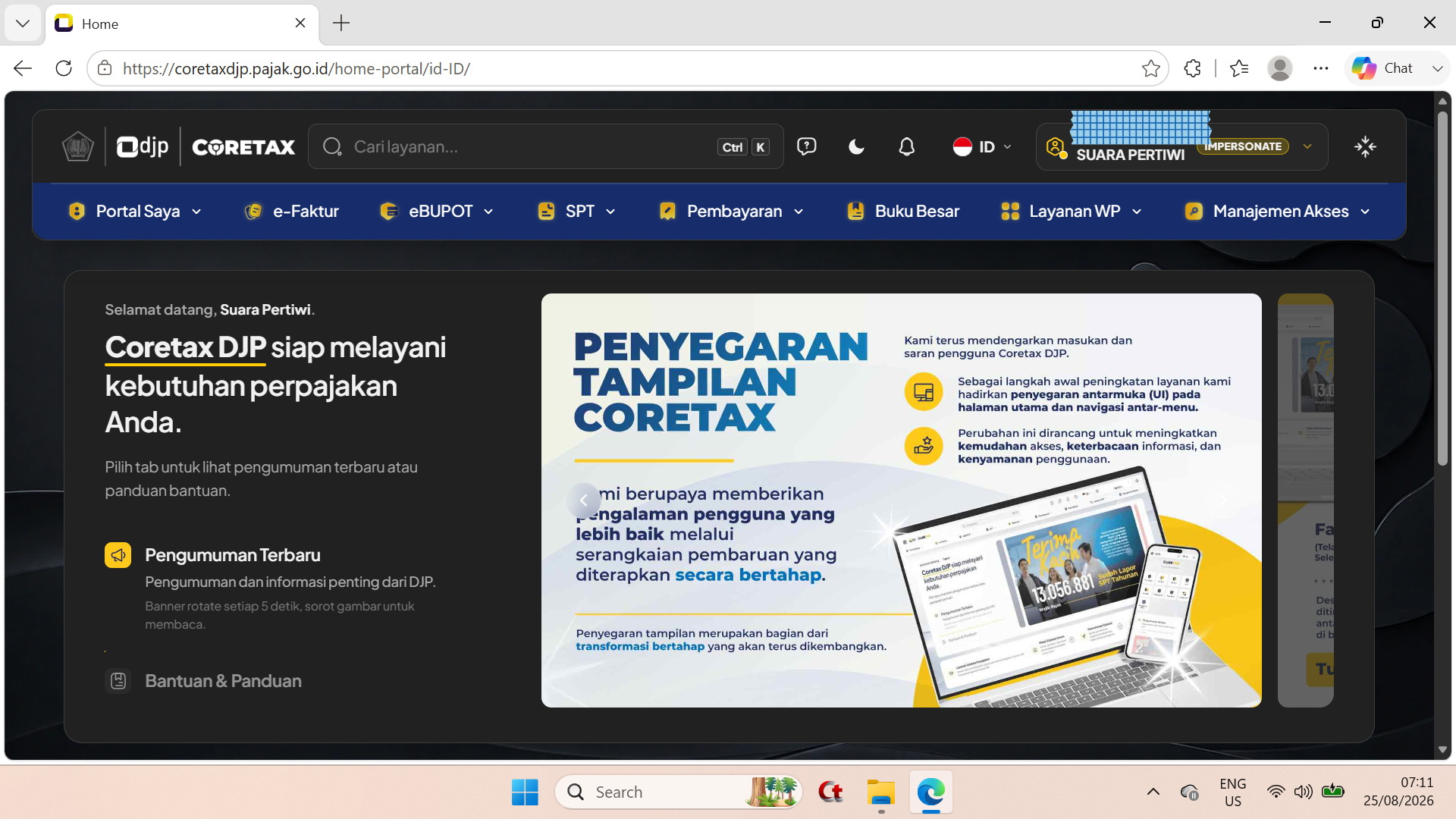The height and width of the screenshot is (819, 1456).
Task: Add page to favorites star
Action: click(1150, 68)
